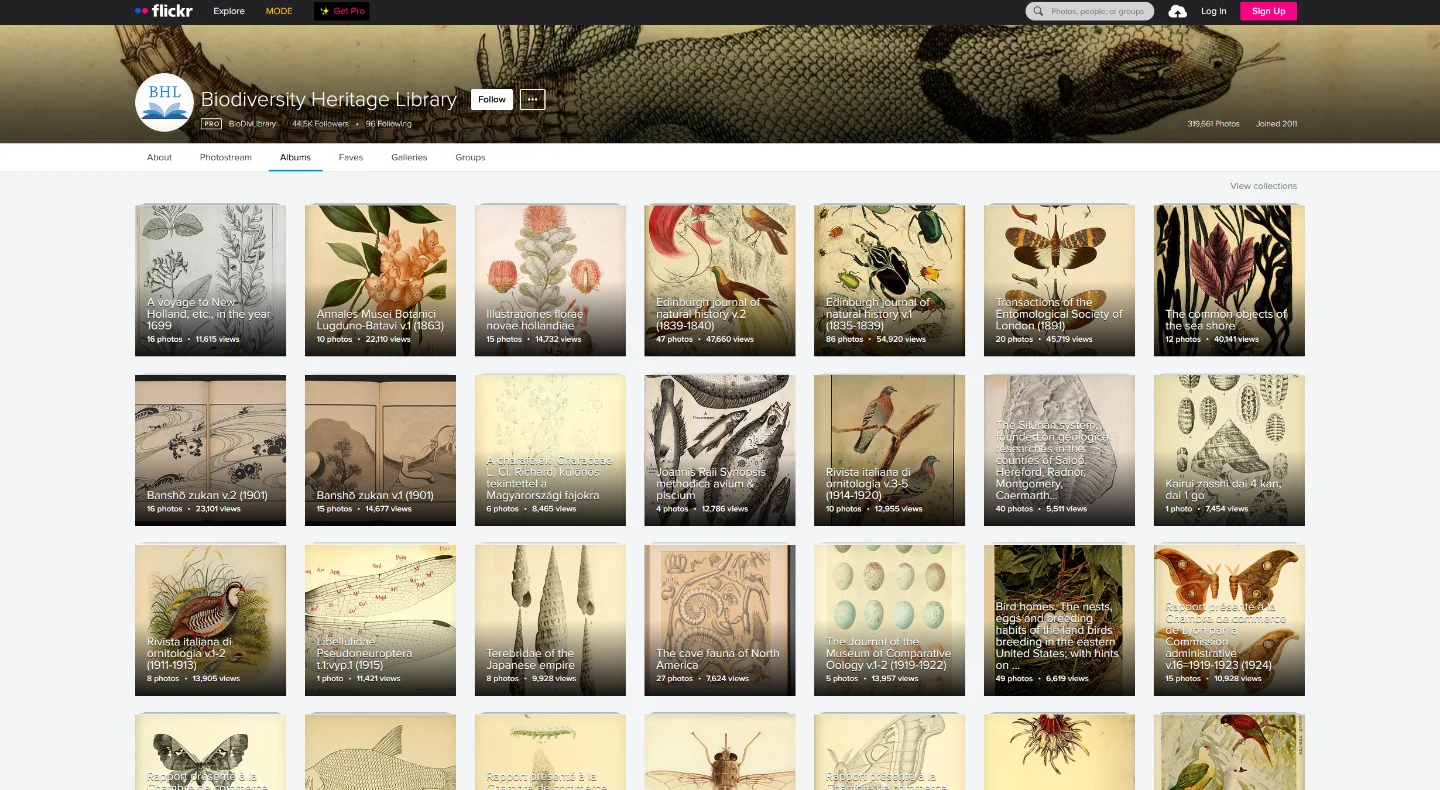Screen dimensions: 1440x790
Task: Click View collections link
Action: 1264,186
